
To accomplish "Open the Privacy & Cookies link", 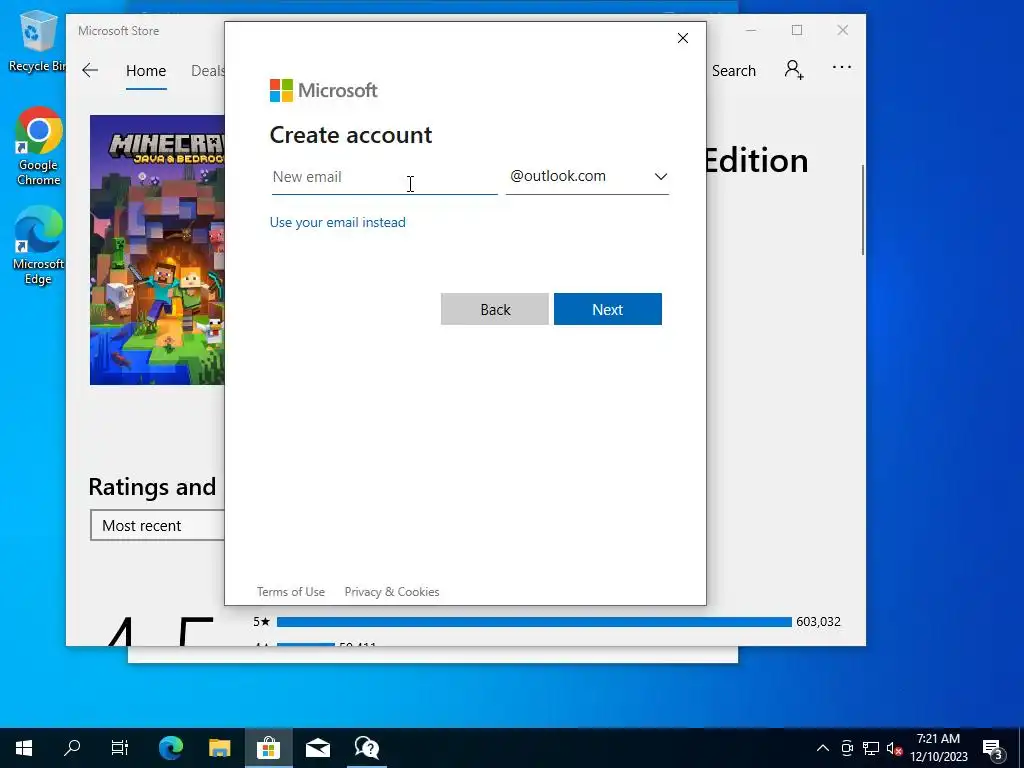I will pos(392,592).
